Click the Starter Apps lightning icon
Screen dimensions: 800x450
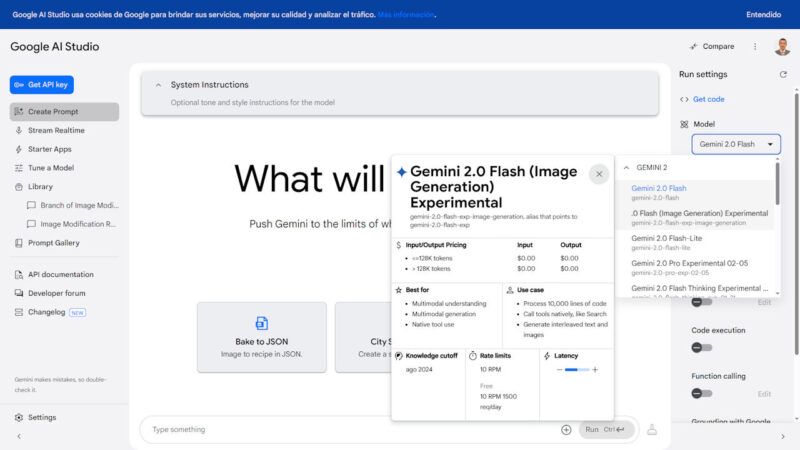tap(19, 149)
